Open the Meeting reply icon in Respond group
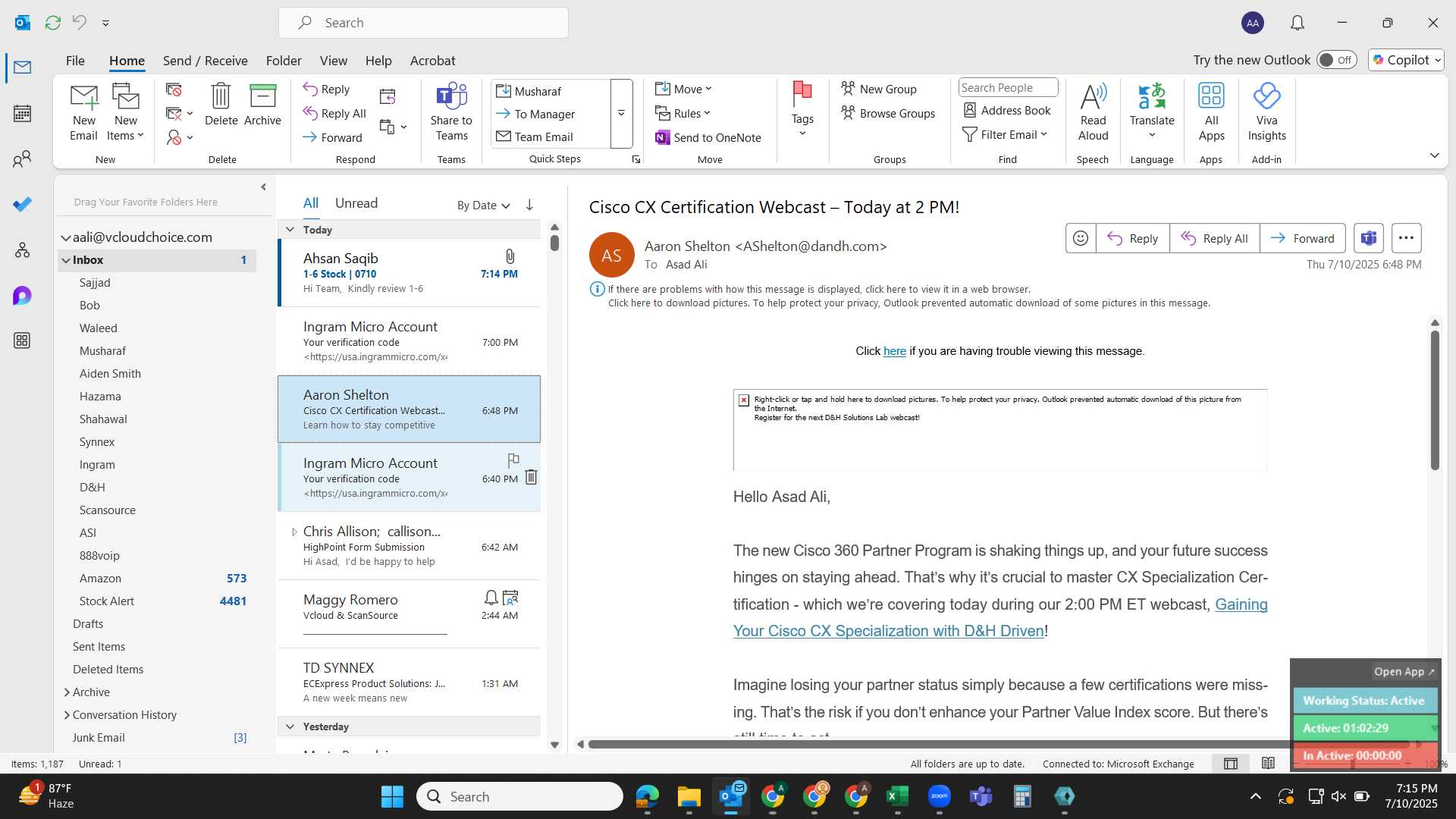The width and height of the screenshot is (1456, 819). pyautogui.click(x=388, y=96)
